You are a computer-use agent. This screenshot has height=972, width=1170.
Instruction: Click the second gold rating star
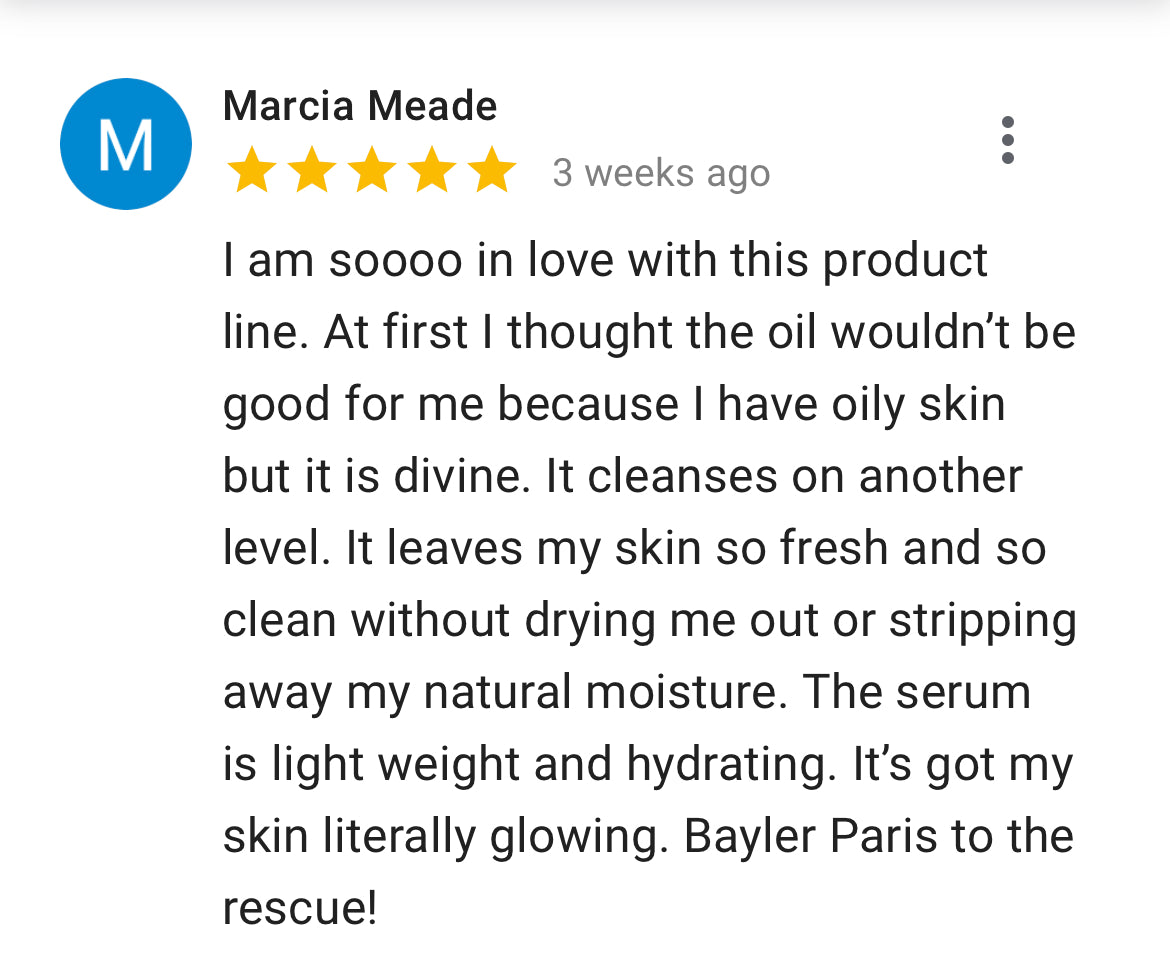[312, 171]
